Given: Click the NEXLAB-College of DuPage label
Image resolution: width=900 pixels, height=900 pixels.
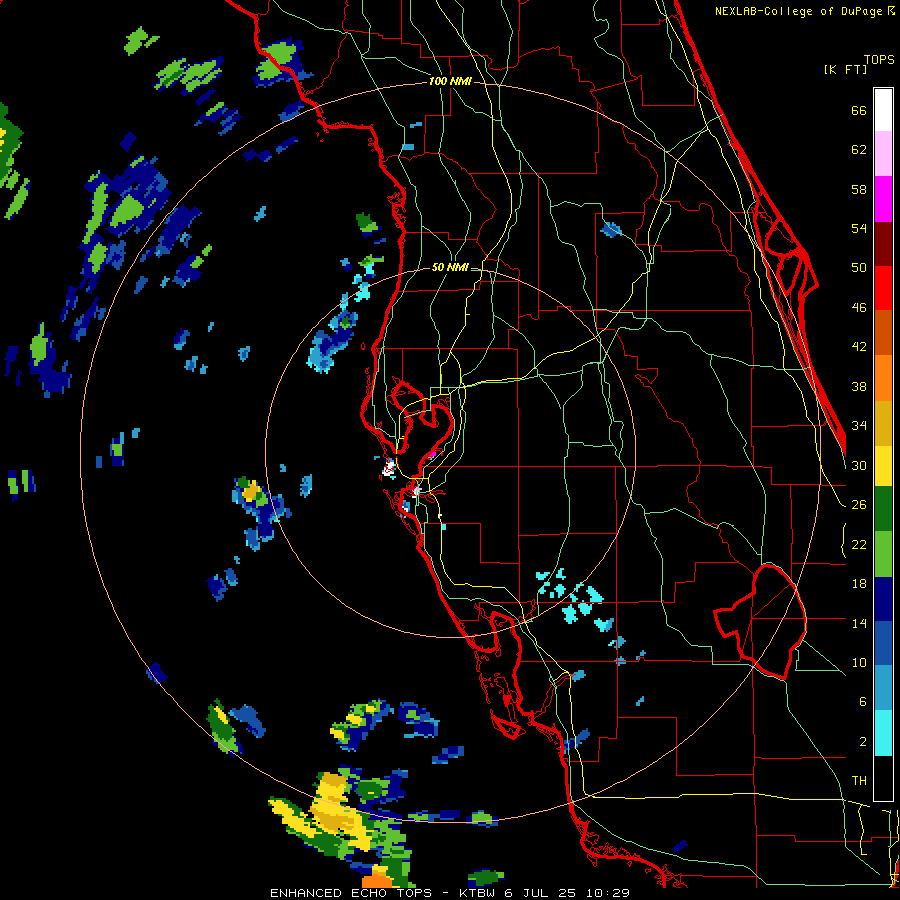Looking at the screenshot, I should 804,11.
